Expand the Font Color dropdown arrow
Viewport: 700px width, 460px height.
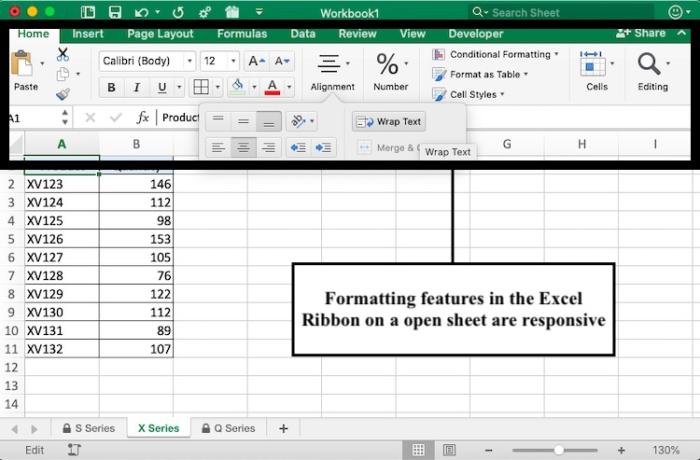tap(289, 87)
